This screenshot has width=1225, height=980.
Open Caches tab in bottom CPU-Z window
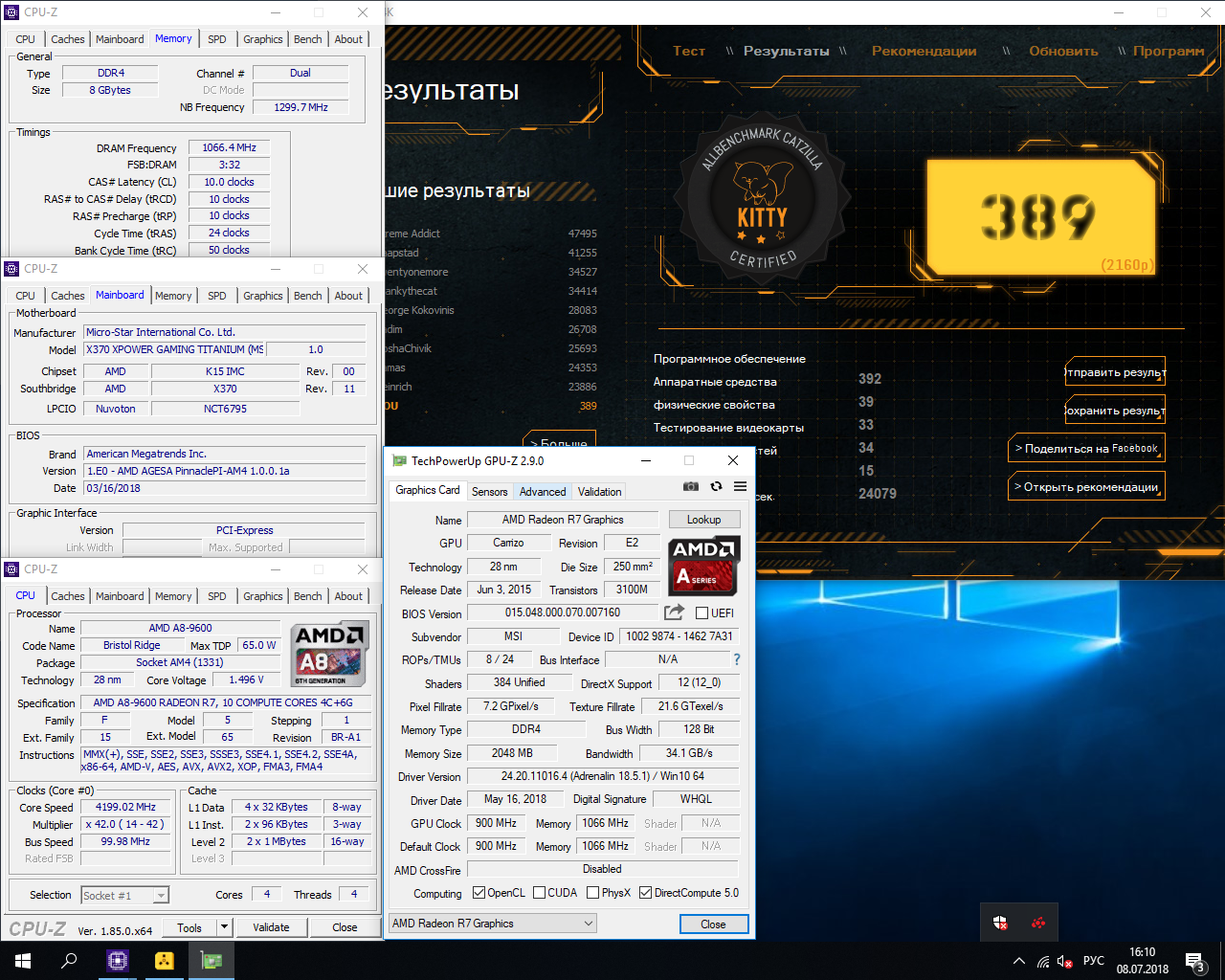67,596
